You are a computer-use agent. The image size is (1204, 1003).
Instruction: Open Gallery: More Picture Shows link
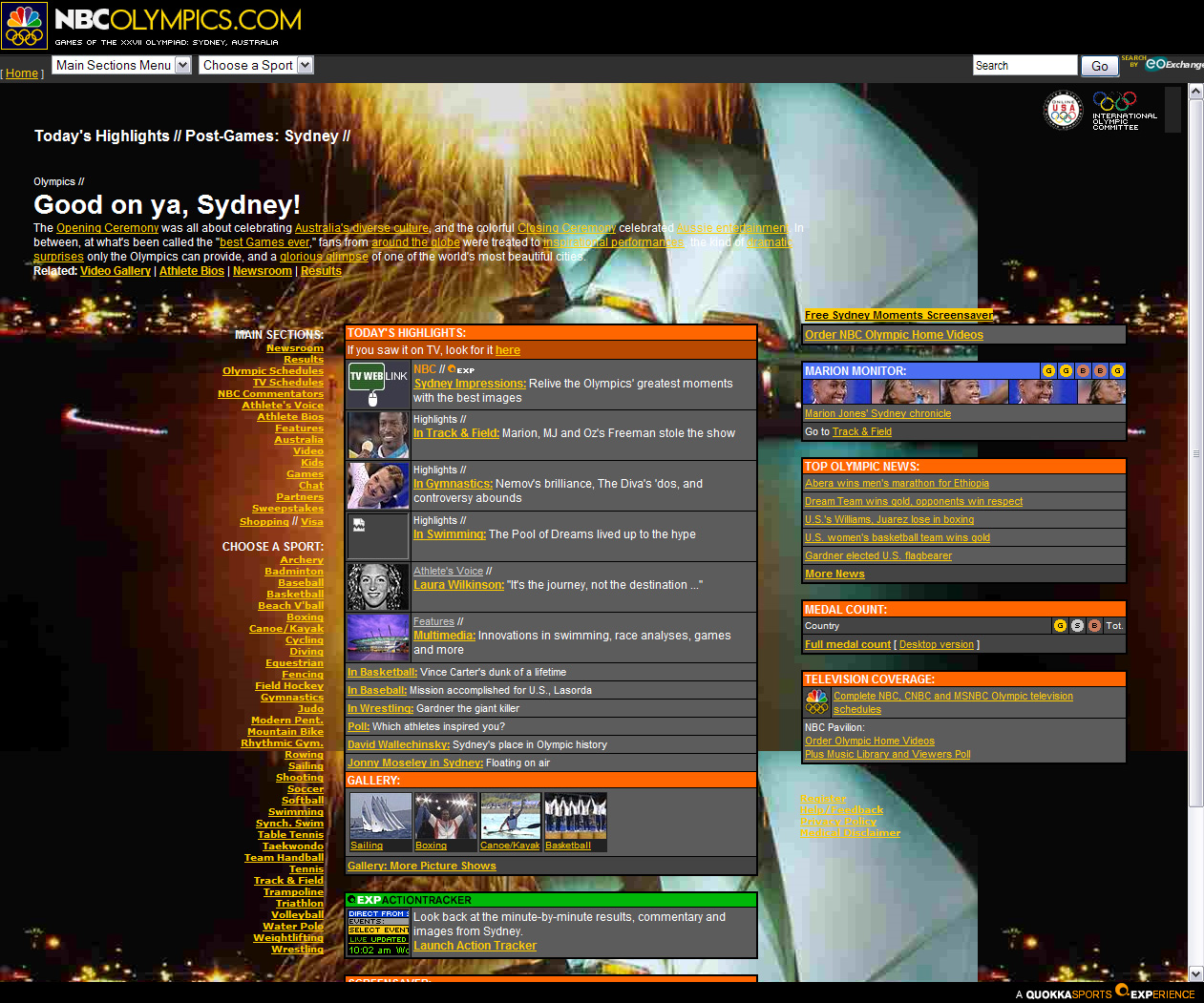(422, 867)
